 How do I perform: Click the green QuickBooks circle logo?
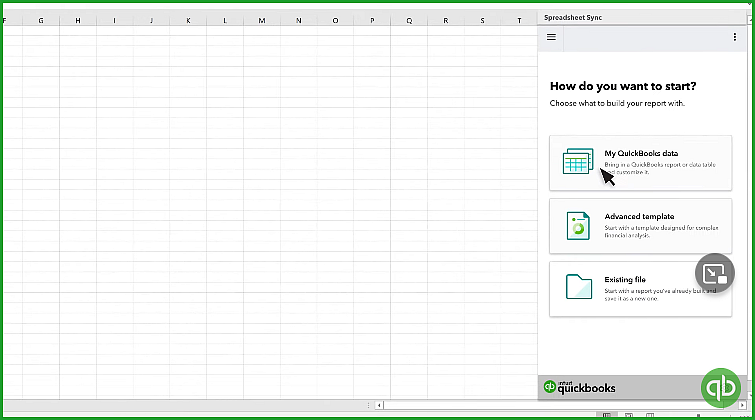click(x=720, y=388)
